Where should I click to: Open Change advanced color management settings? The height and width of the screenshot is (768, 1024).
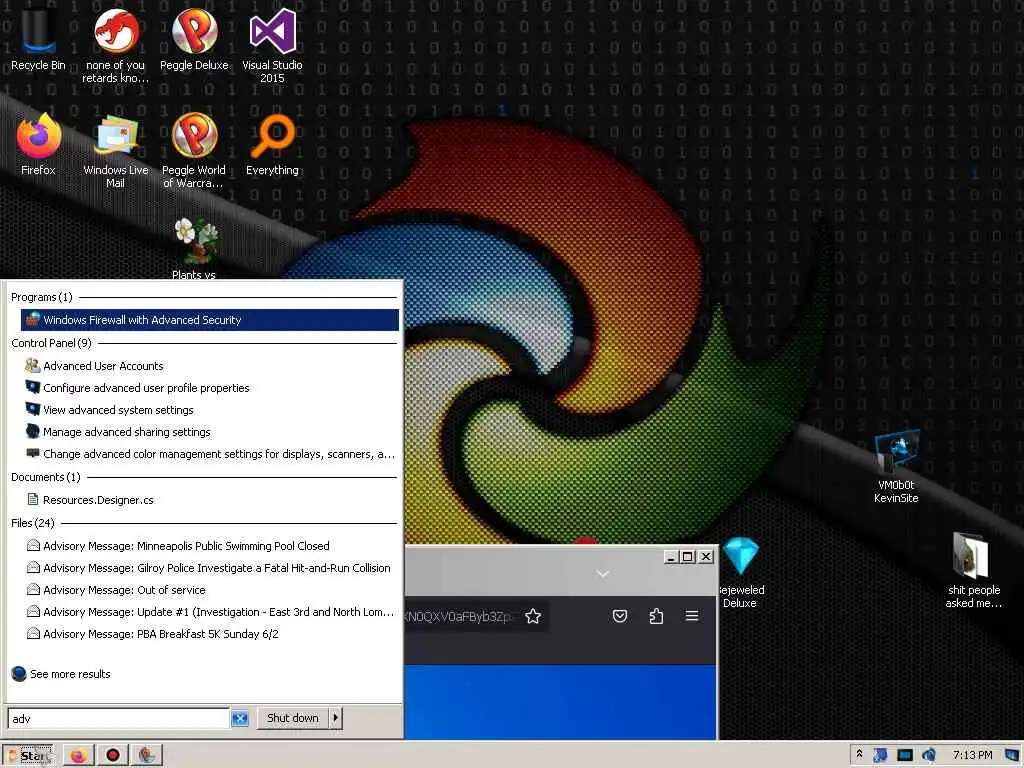(210, 454)
